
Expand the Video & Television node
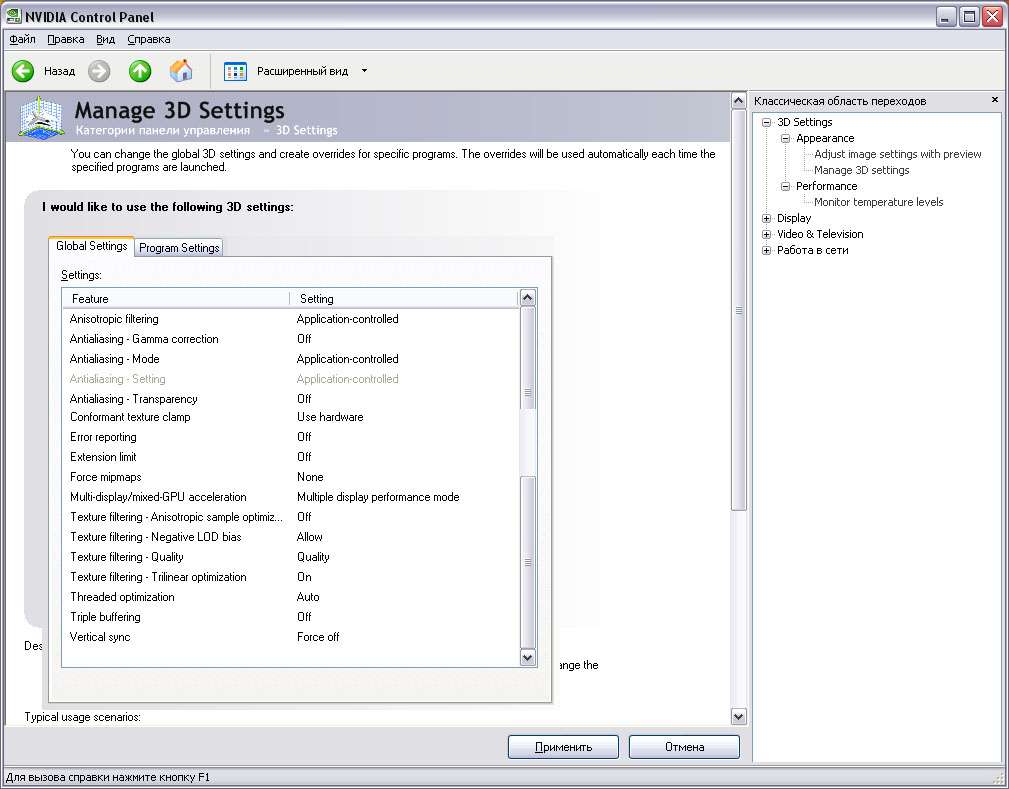[767, 234]
